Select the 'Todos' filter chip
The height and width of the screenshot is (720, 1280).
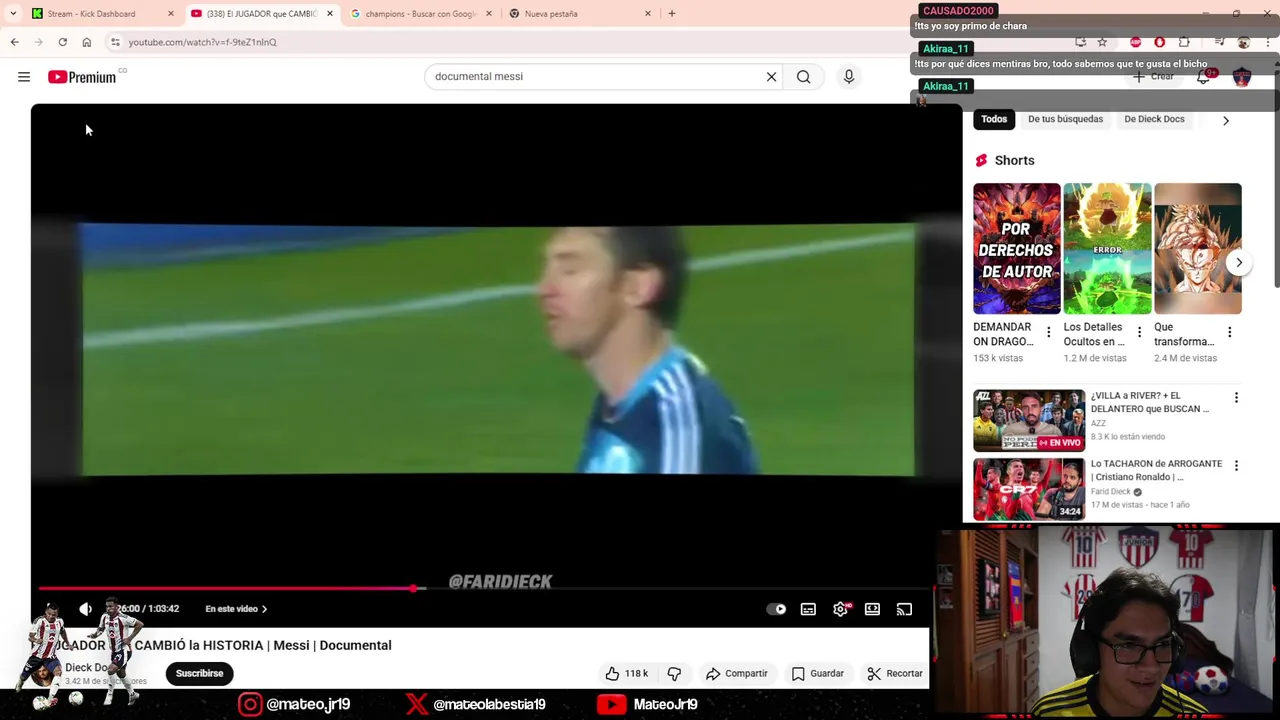pyautogui.click(x=994, y=119)
